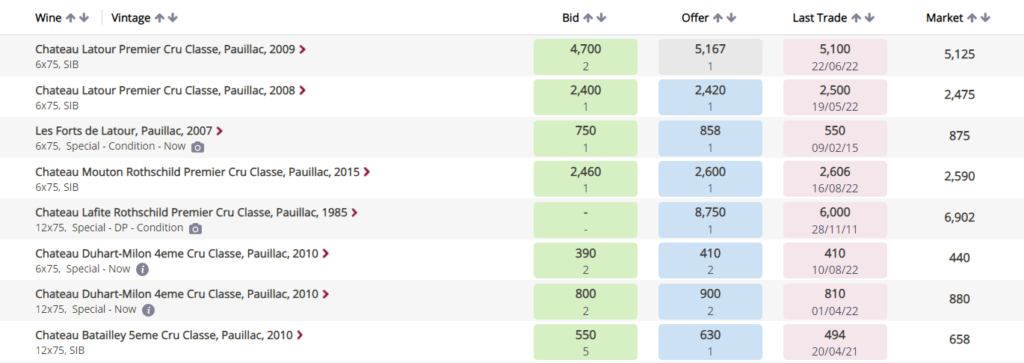View last trade 2,606 dated 16/08/22
The image size is (1024, 363).
tap(835, 179)
